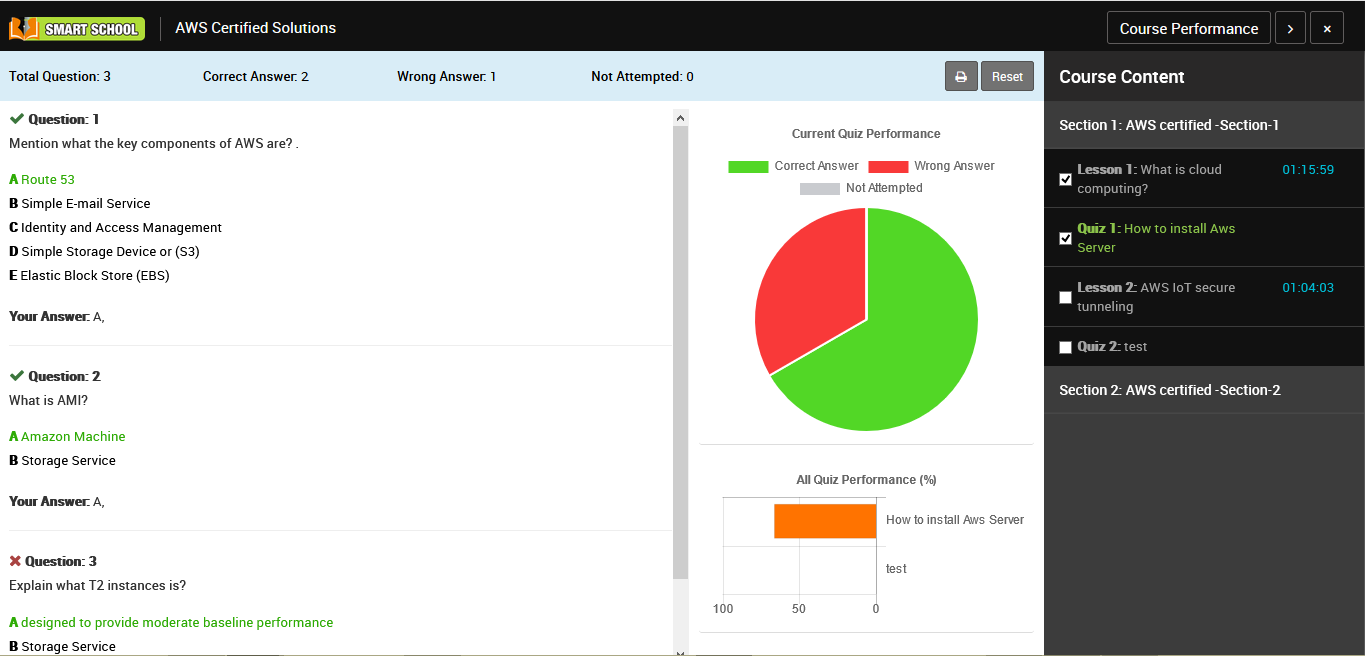Image resolution: width=1365 pixels, height=656 pixels.
Task: Click the next arrow chevron button
Action: pos(1290,29)
